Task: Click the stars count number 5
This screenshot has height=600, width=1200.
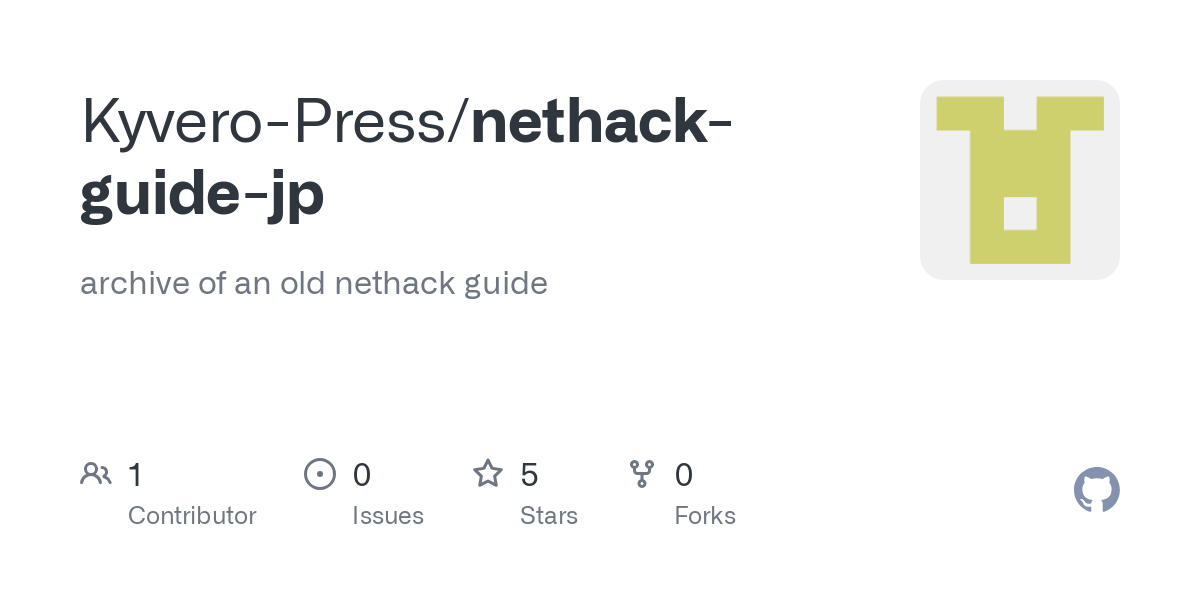Action: click(x=530, y=474)
